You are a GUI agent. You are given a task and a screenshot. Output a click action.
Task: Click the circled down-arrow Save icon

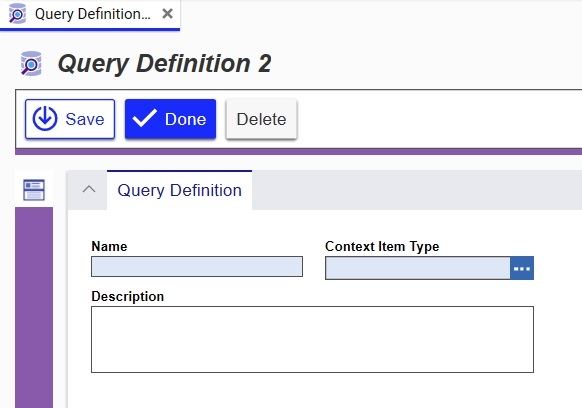[45, 119]
